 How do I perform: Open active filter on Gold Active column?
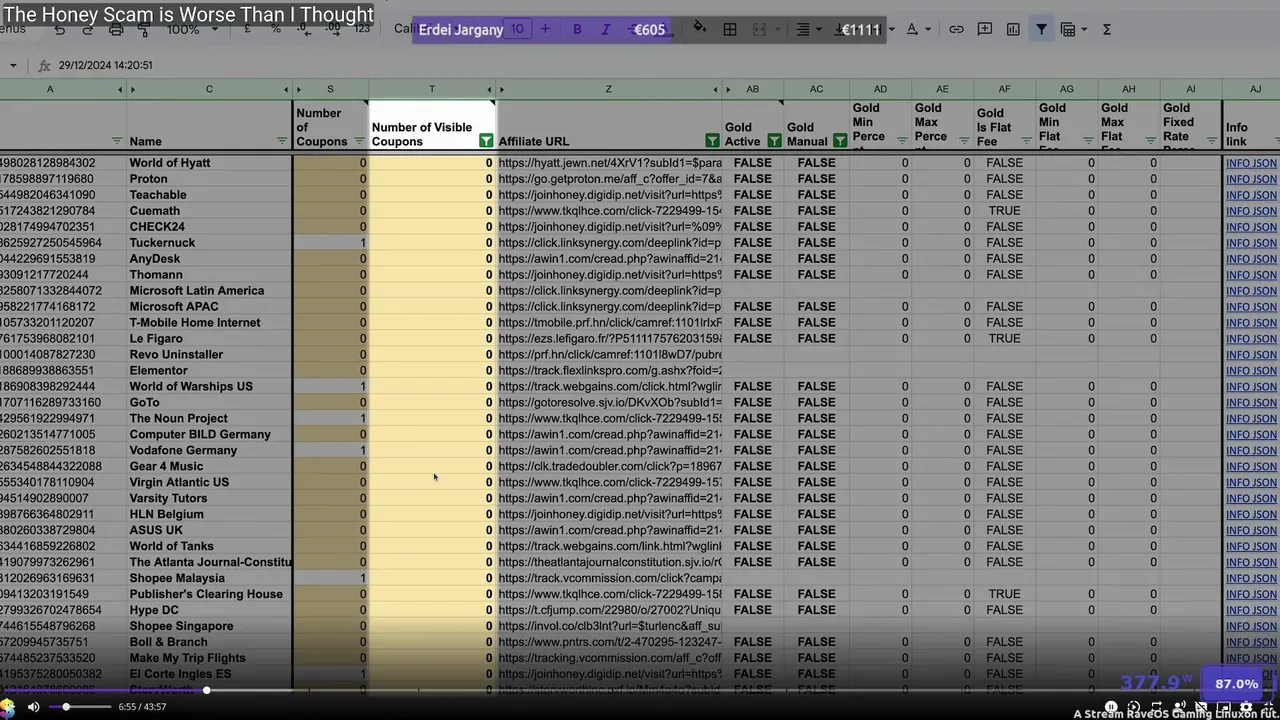(774, 141)
